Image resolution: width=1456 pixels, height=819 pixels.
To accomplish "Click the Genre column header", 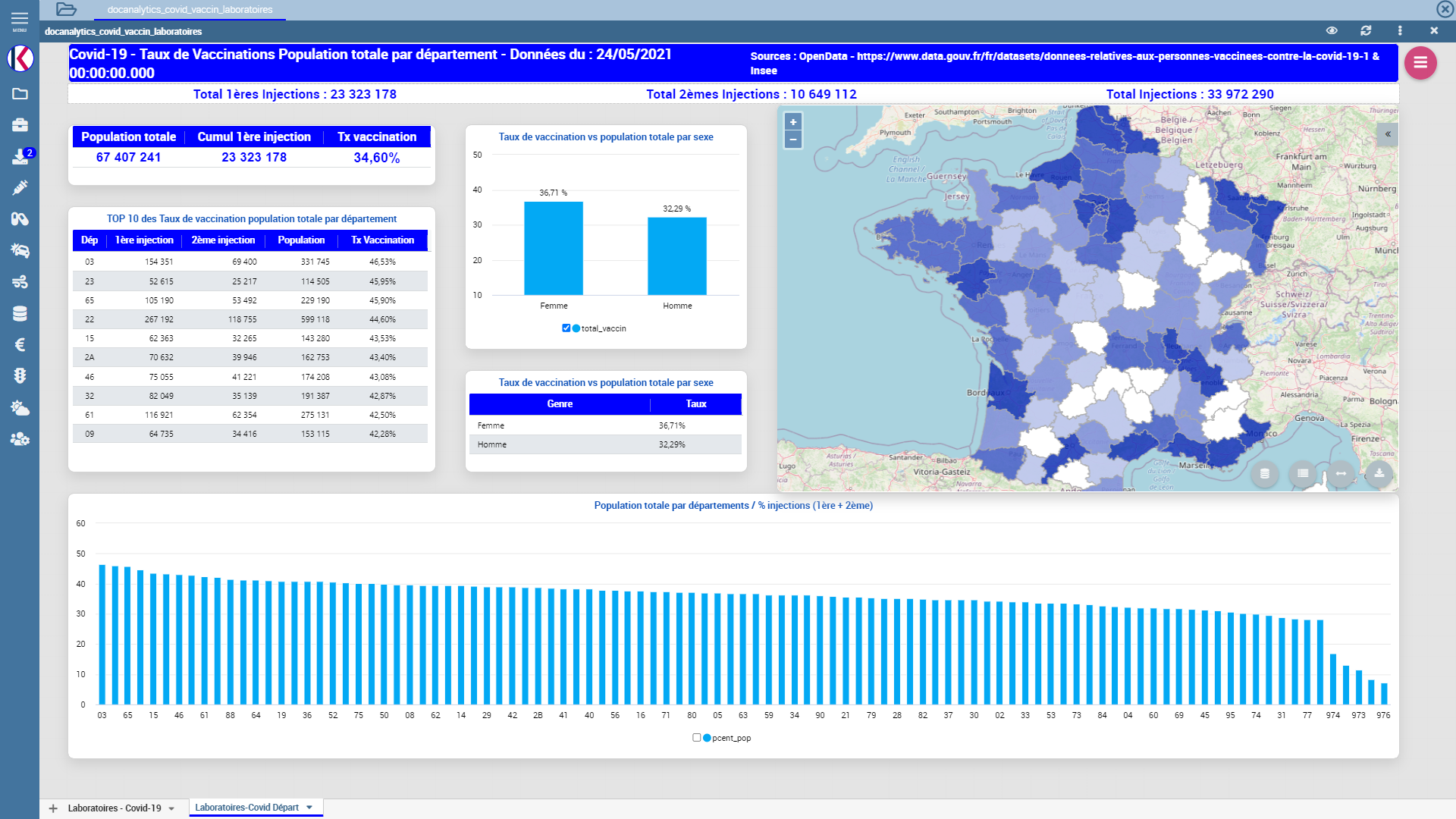I will pyautogui.click(x=560, y=404).
